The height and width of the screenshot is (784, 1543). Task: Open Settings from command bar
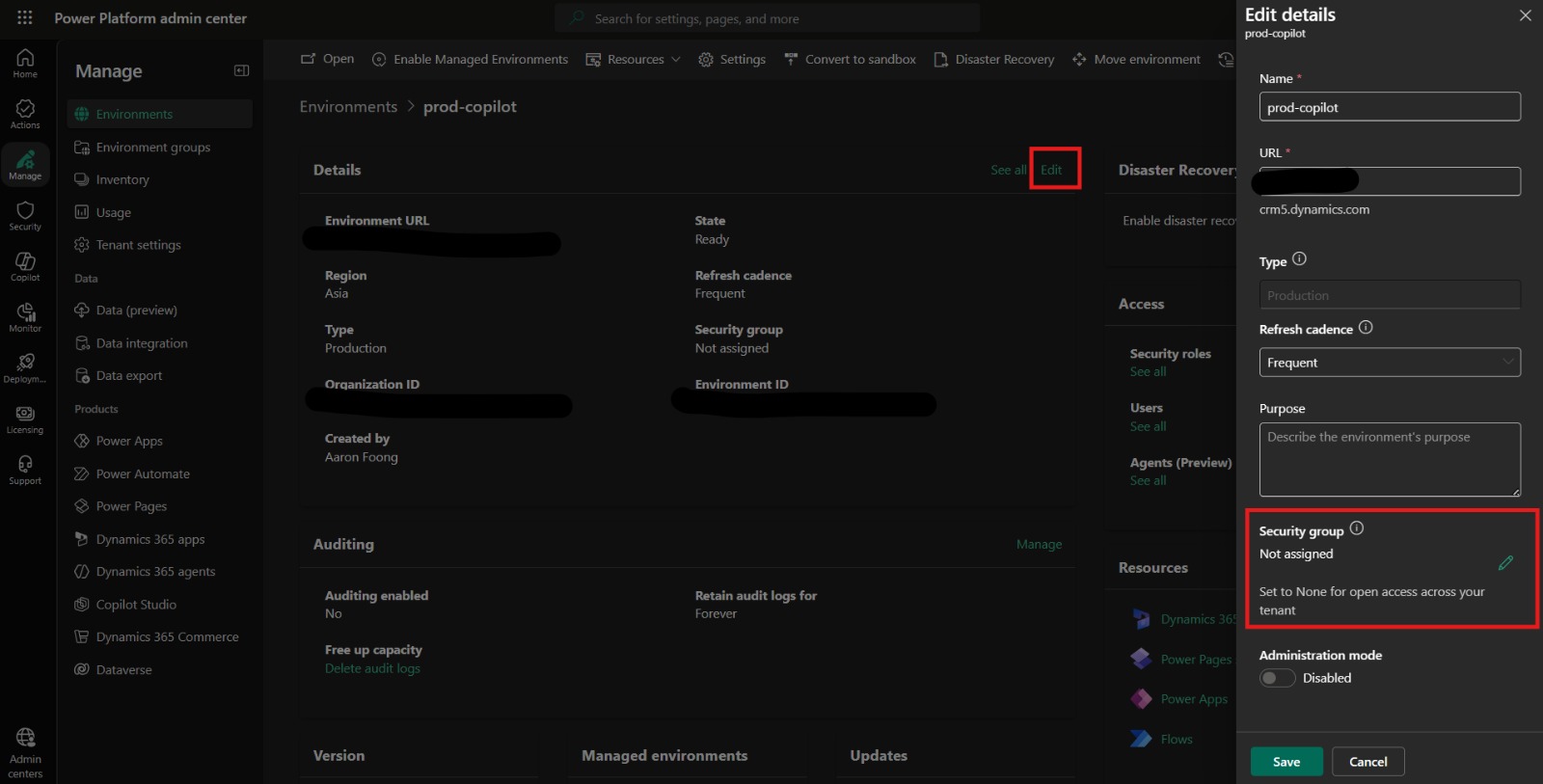click(732, 59)
